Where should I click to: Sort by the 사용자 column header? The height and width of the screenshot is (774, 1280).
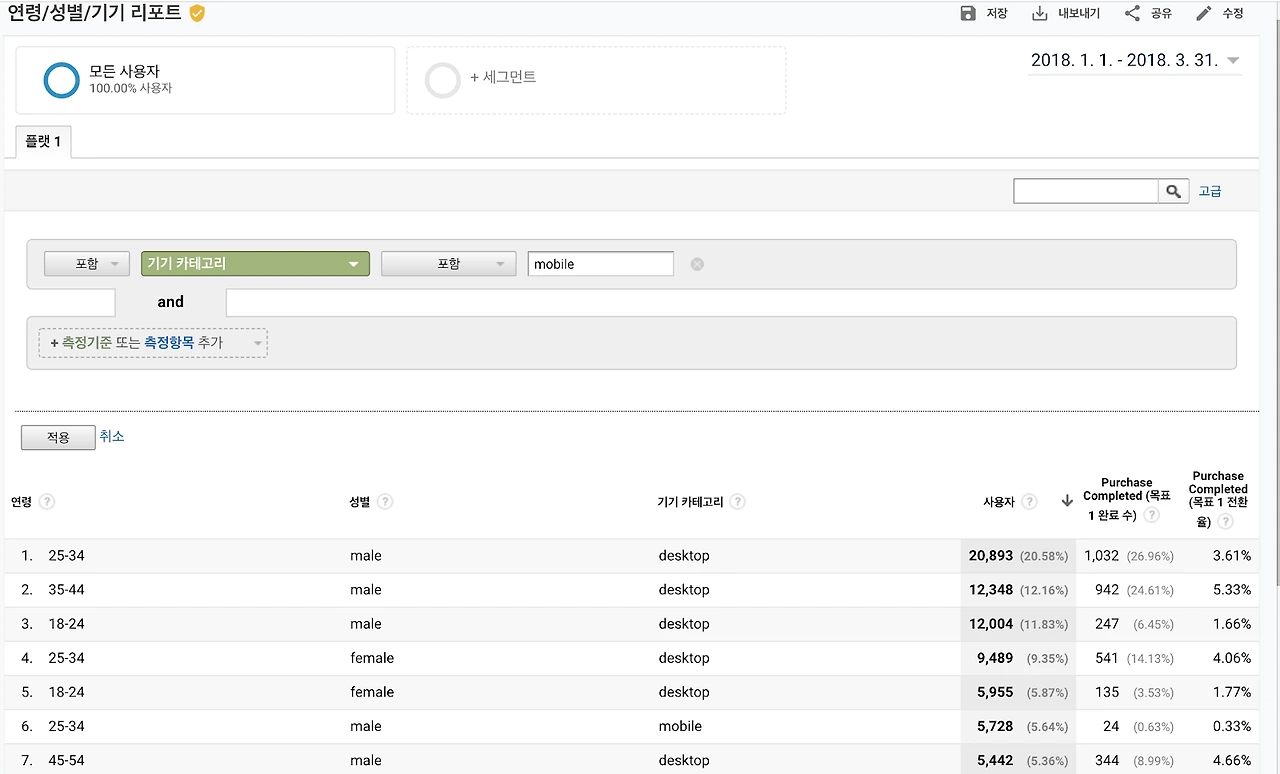[999, 502]
